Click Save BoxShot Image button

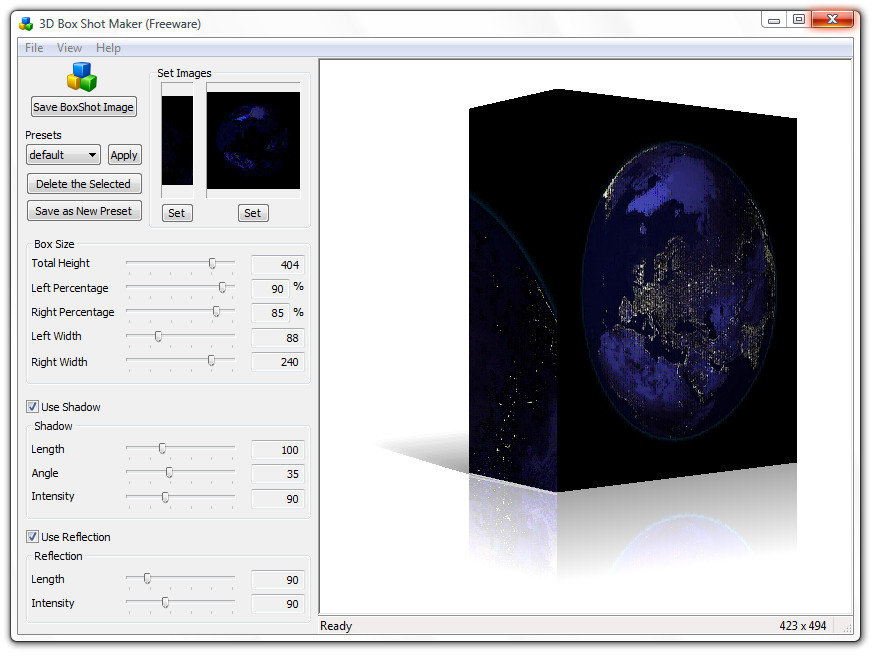pos(84,107)
